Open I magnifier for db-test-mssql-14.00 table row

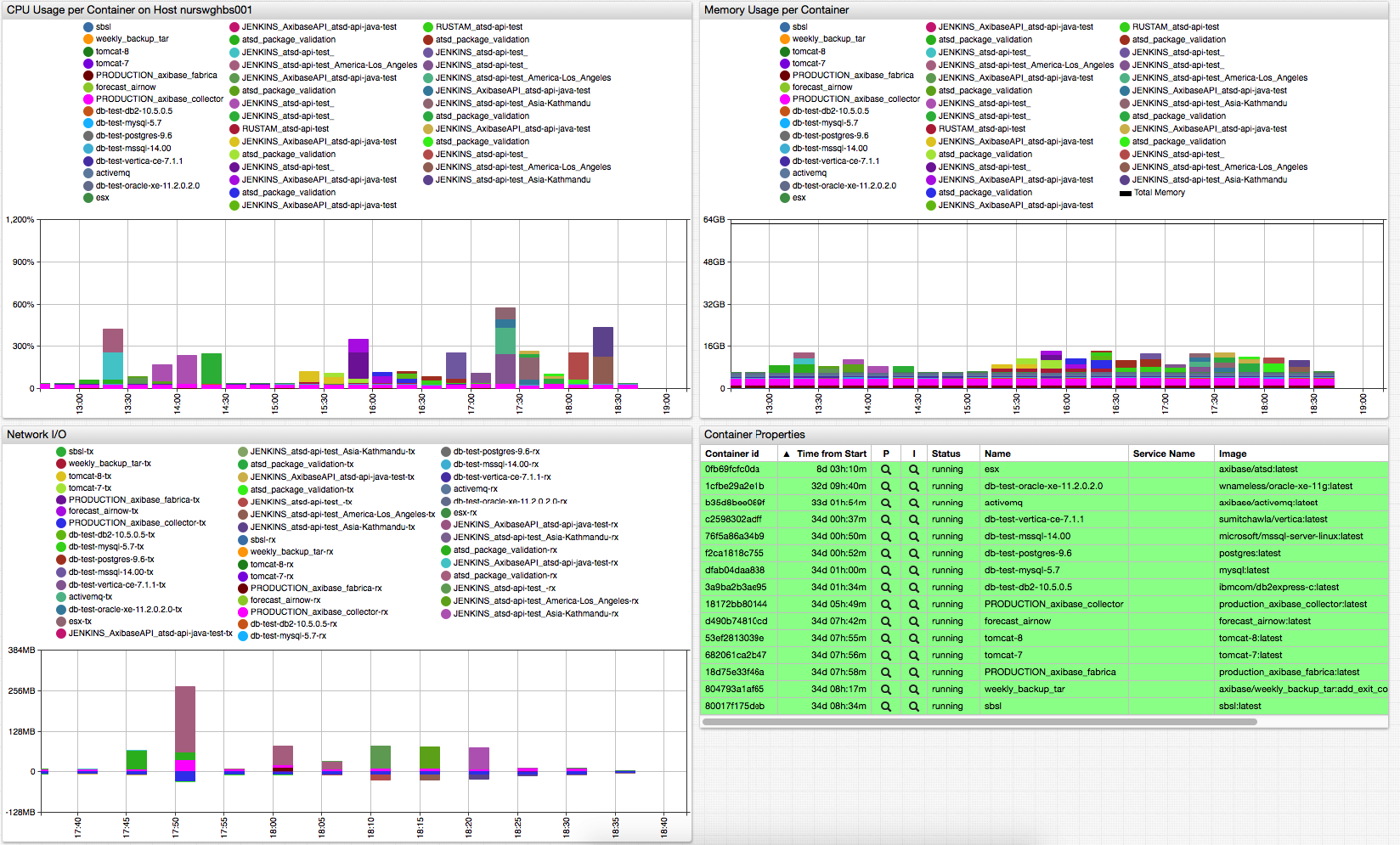(914, 537)
